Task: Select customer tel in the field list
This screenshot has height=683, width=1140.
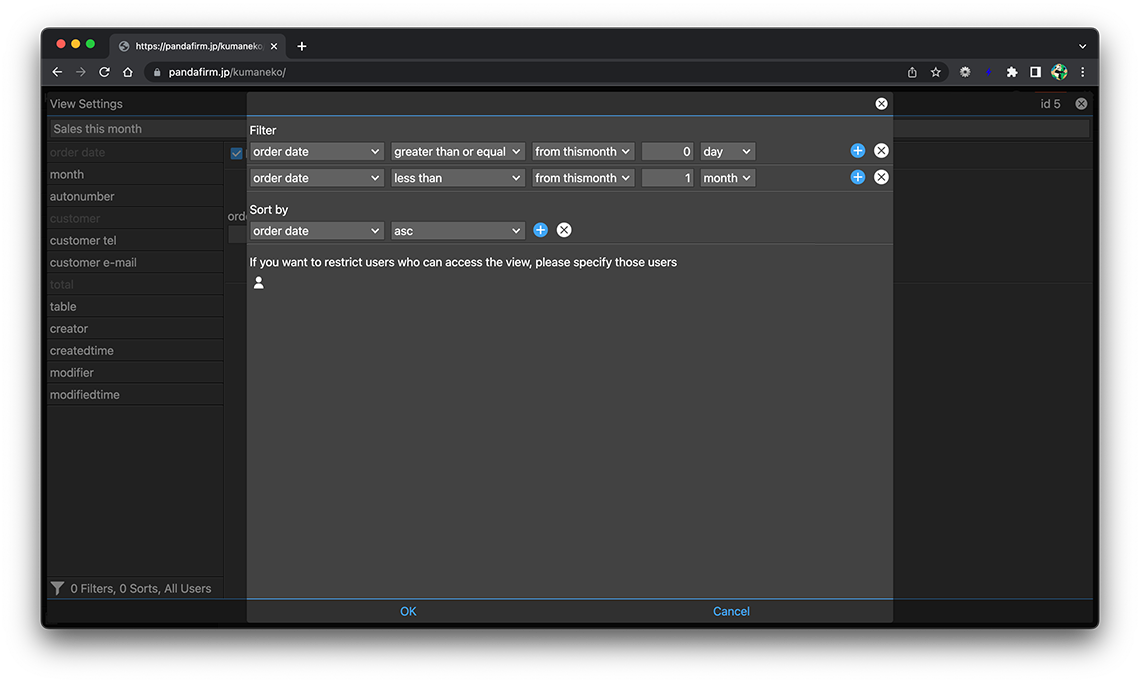Action: 83,241
